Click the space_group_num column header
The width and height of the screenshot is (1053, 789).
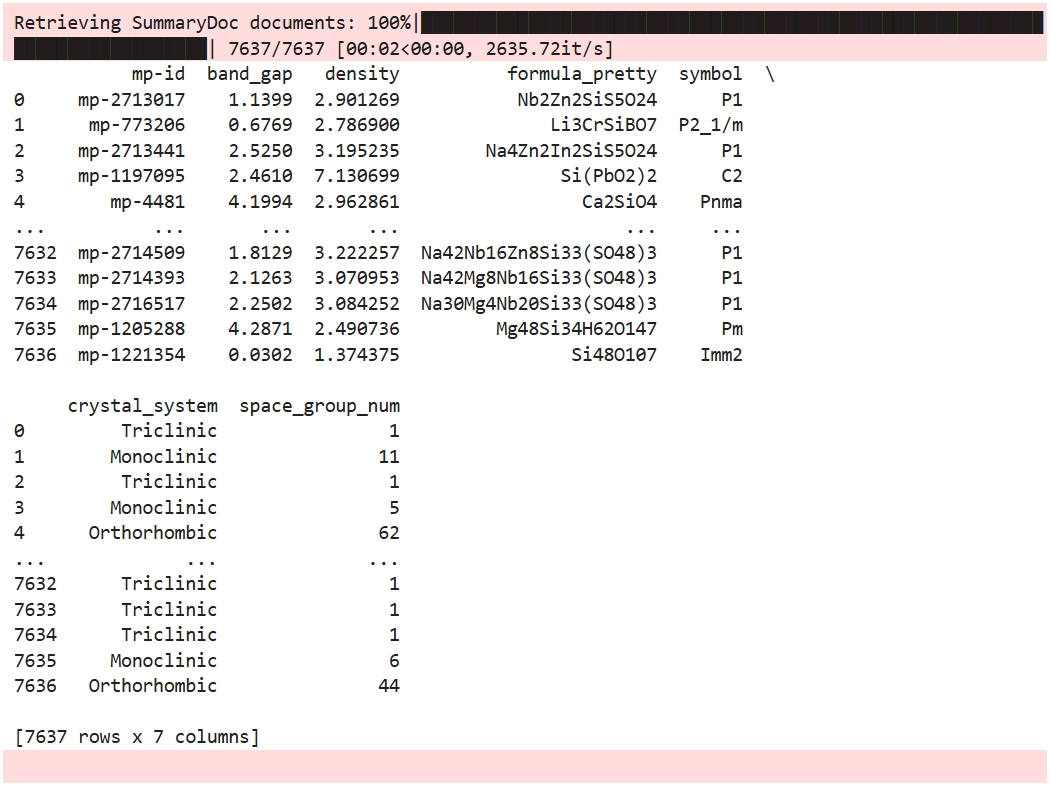319,405
